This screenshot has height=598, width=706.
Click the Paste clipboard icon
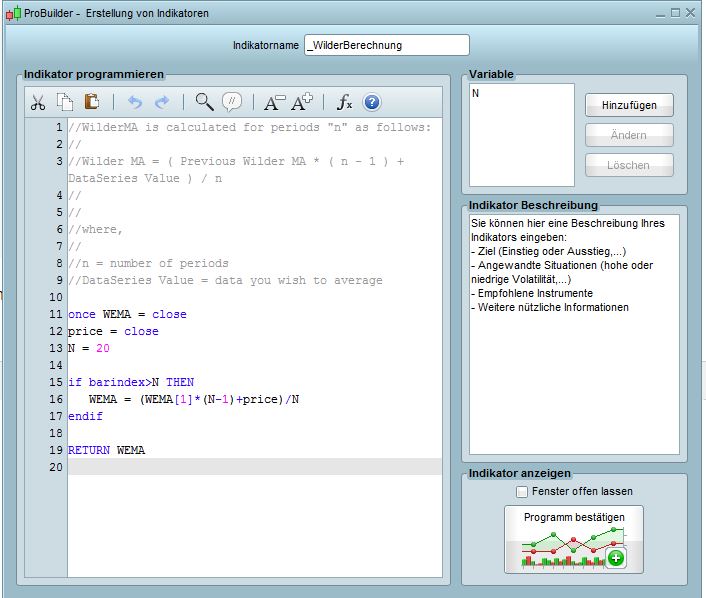[92, 102]
